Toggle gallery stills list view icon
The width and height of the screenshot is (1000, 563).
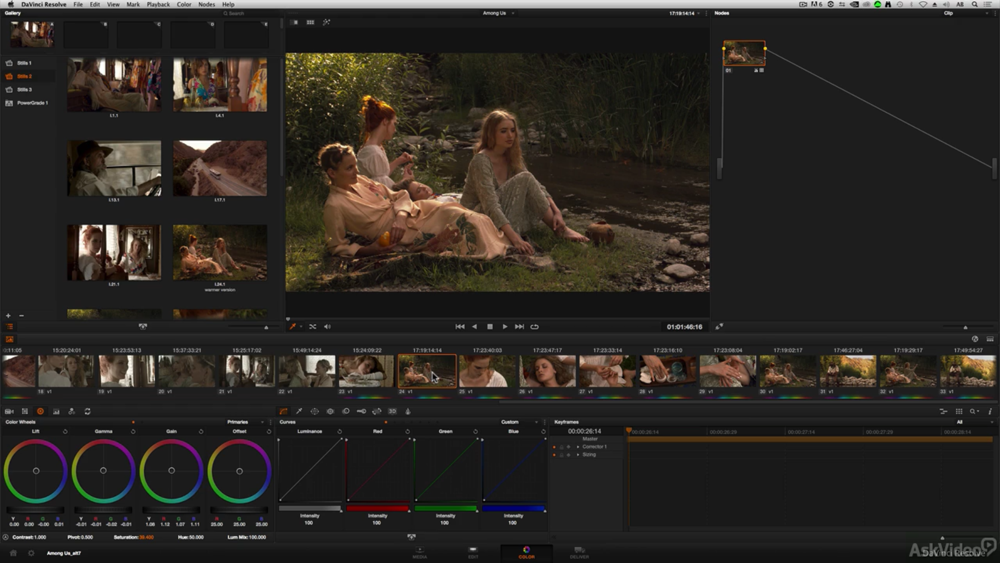[x=10, y=326]
